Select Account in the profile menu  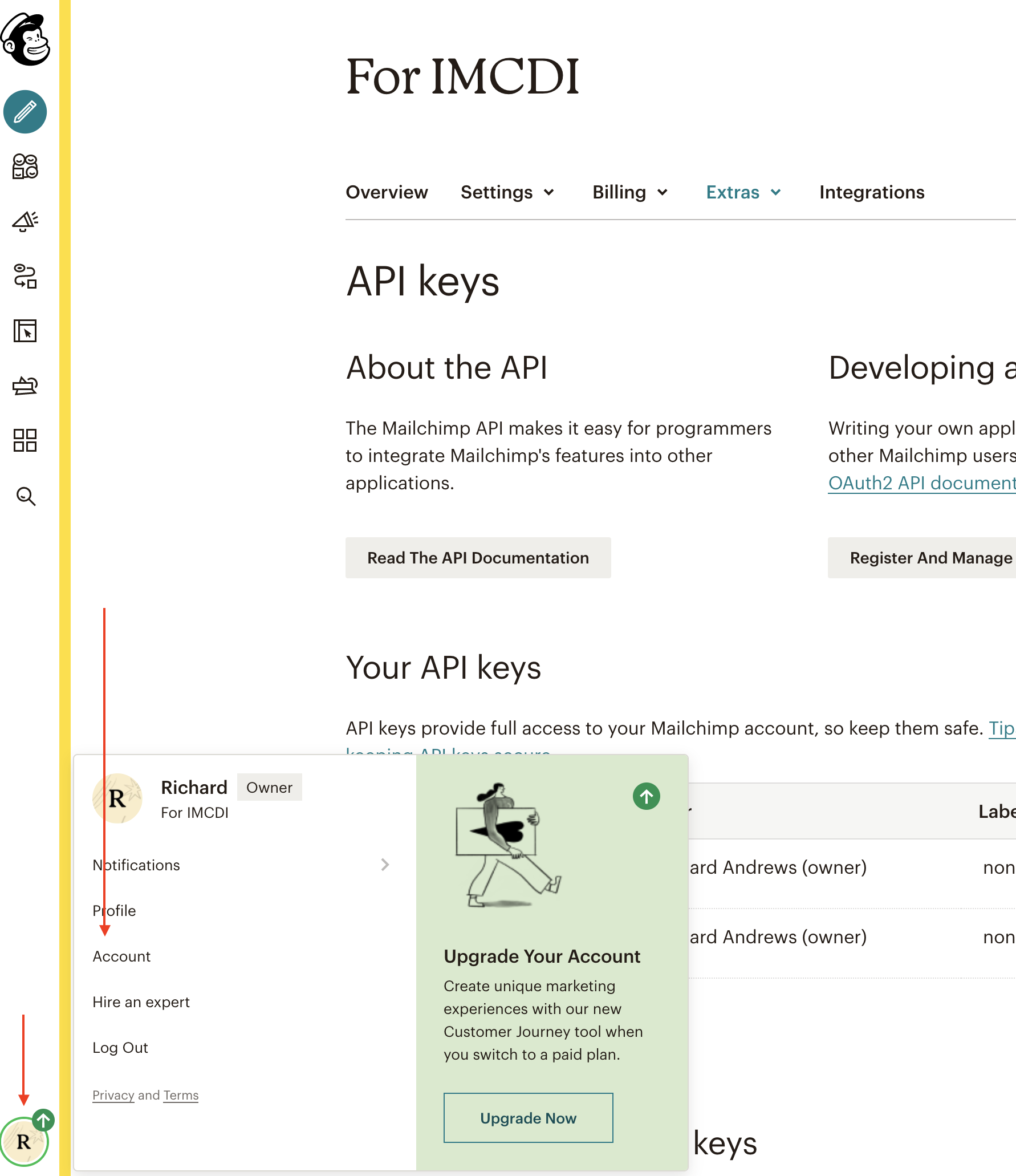click(x=121, y=956)
